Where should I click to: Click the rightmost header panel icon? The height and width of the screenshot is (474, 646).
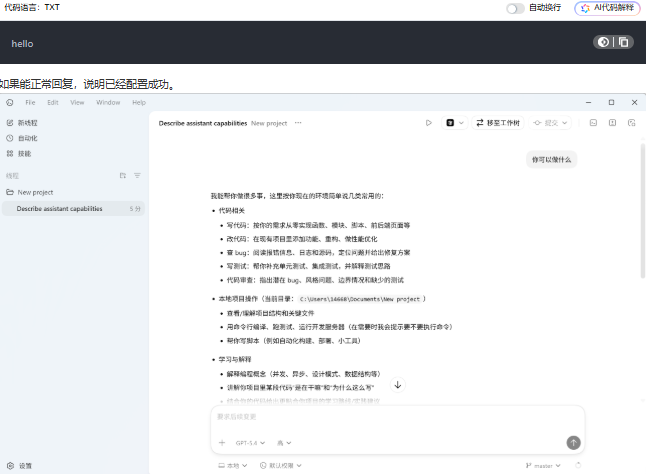[x=632, y=123]
